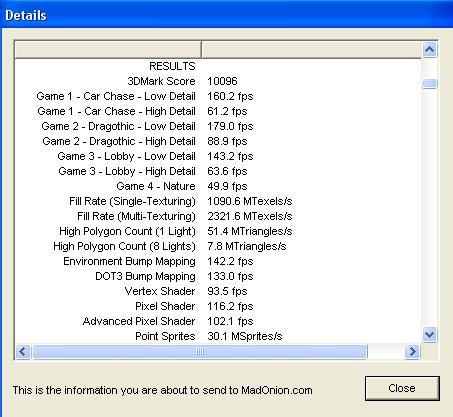Click the empty scrollbar track below thumb
453x417 pixels.
[x=430, y=207]
